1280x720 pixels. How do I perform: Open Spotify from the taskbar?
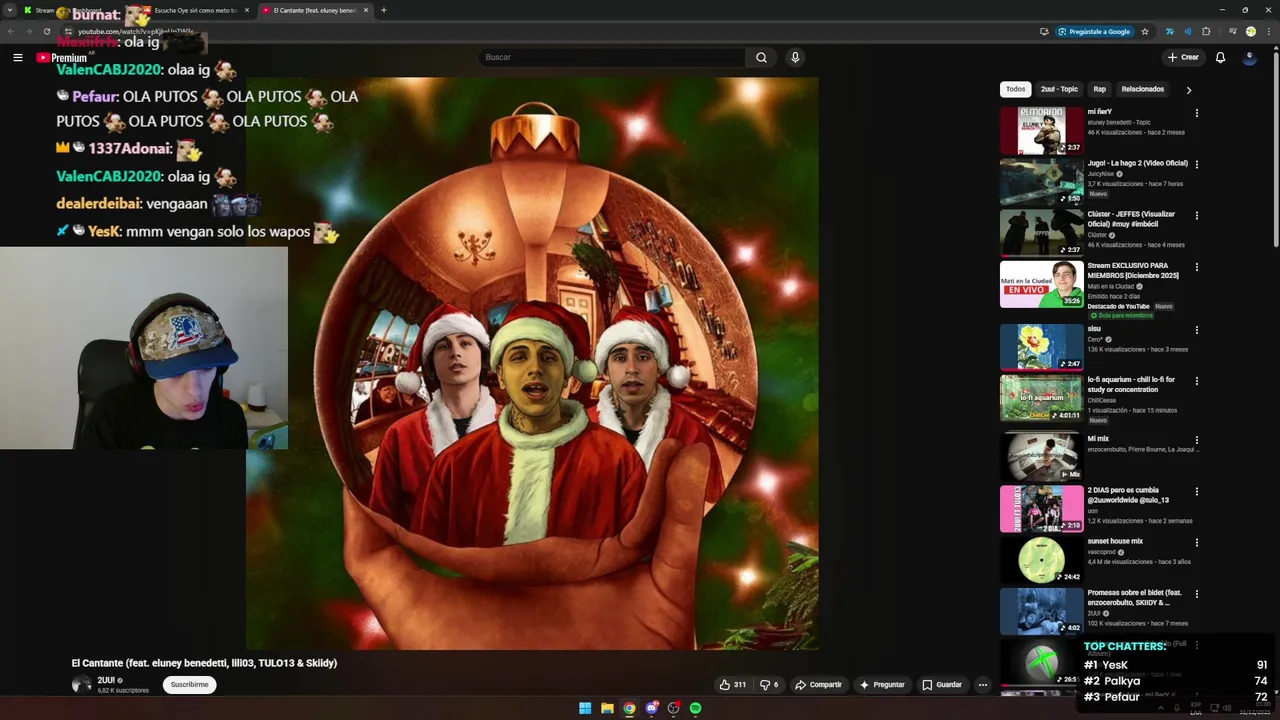695,708
